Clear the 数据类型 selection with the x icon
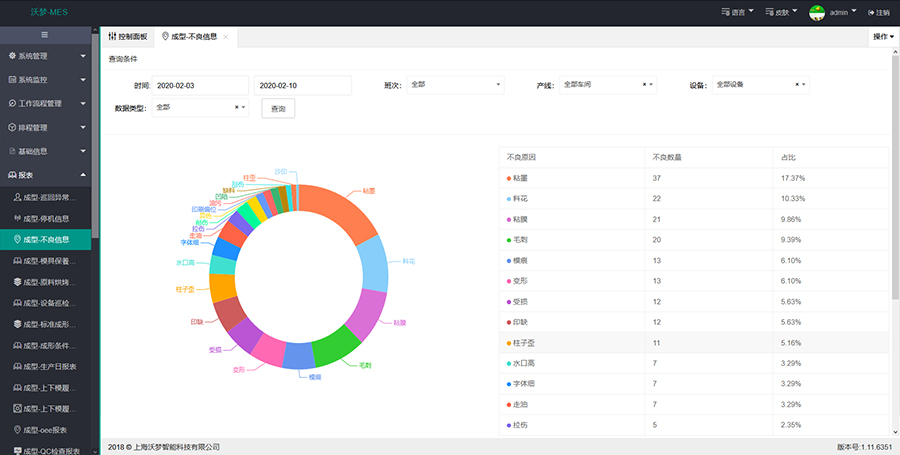Viewport: 900px width, 455px height. click(237, 107)
